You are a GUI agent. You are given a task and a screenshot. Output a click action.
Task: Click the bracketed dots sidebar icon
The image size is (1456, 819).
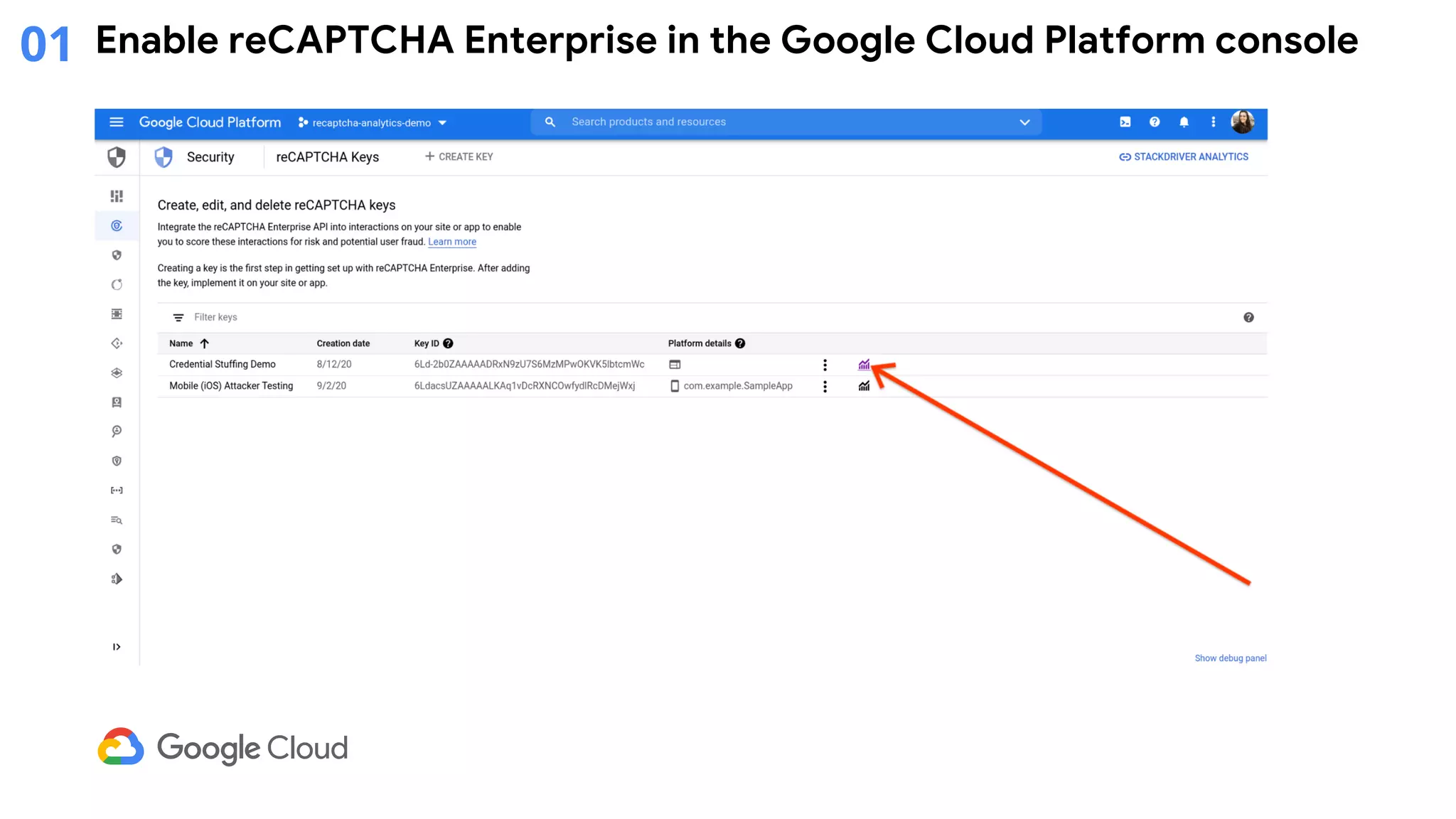click(117, 491)
